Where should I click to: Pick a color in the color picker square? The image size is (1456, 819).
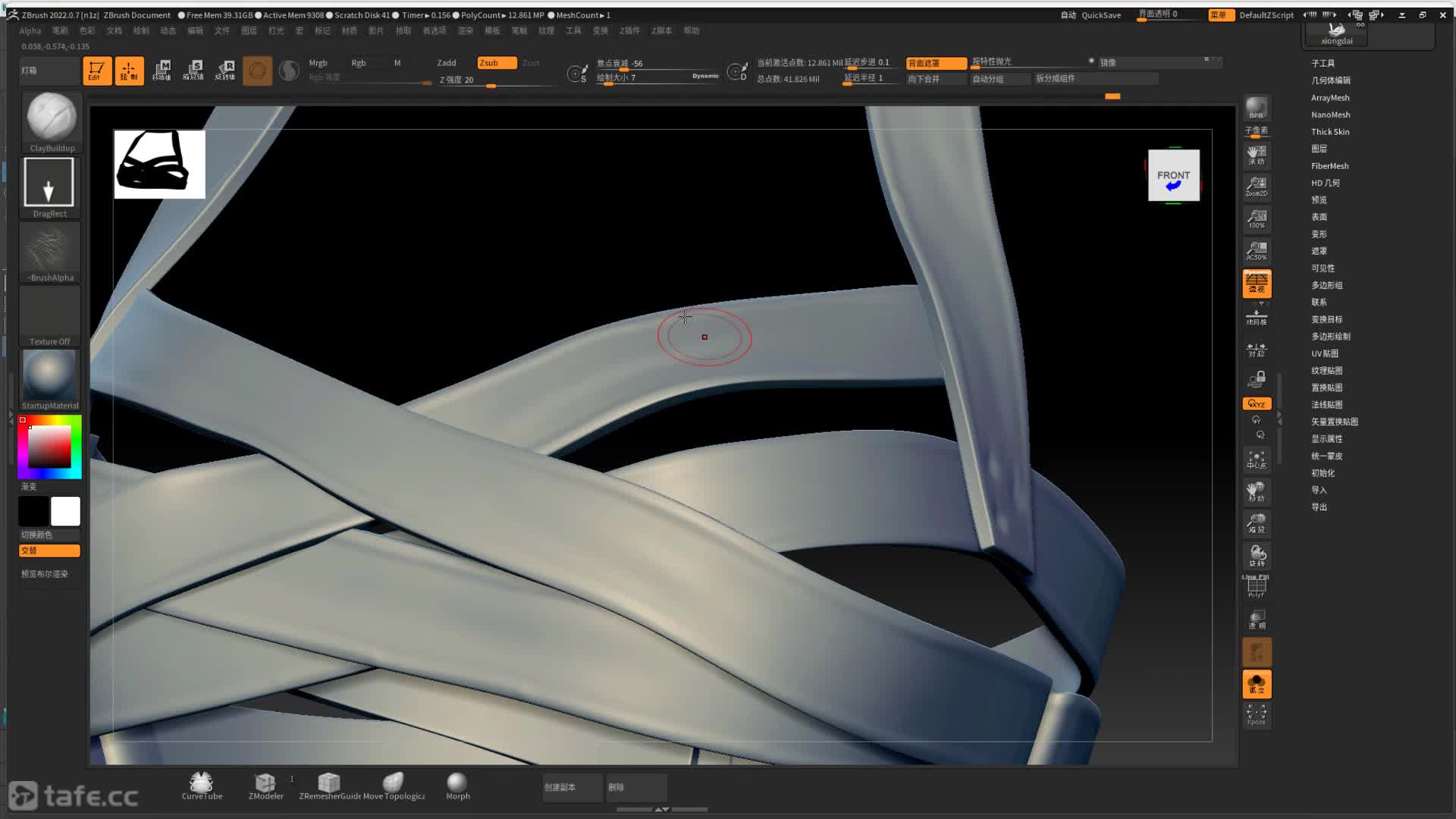tap(49, 447)
